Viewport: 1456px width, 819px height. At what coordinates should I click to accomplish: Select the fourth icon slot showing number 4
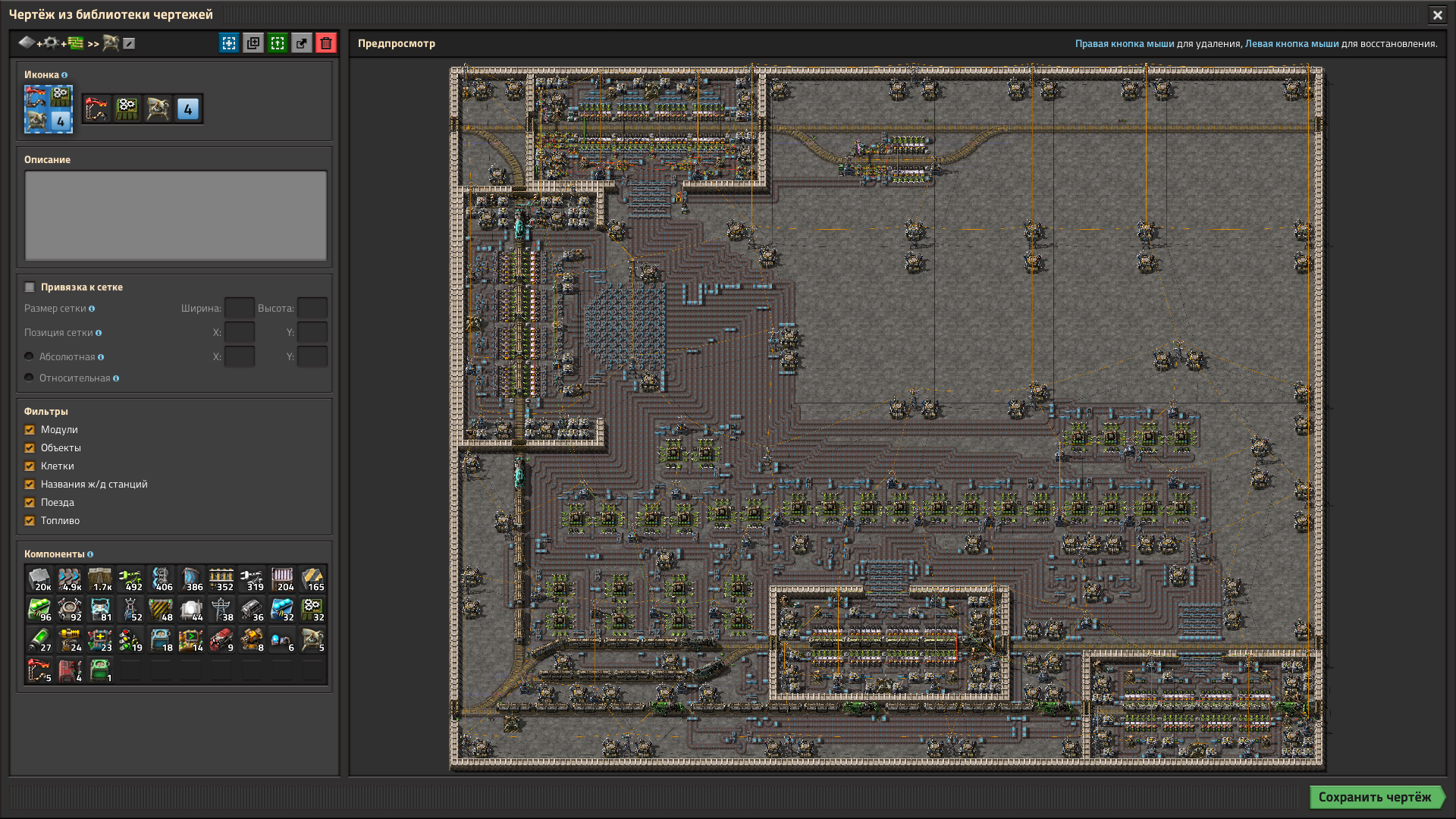coord(188,109)
